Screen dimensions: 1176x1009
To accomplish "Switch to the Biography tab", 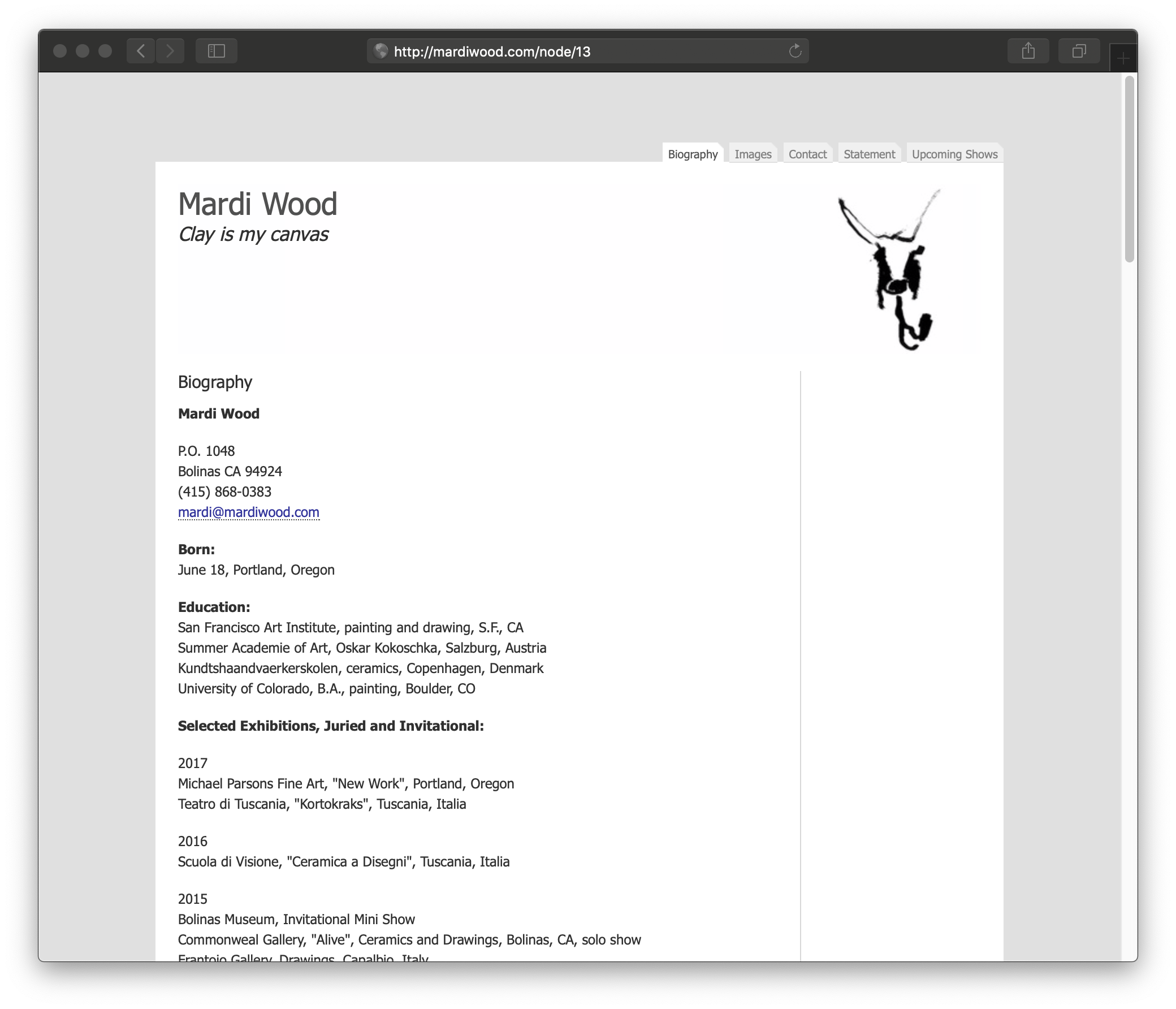I will (x=693, y=154).
